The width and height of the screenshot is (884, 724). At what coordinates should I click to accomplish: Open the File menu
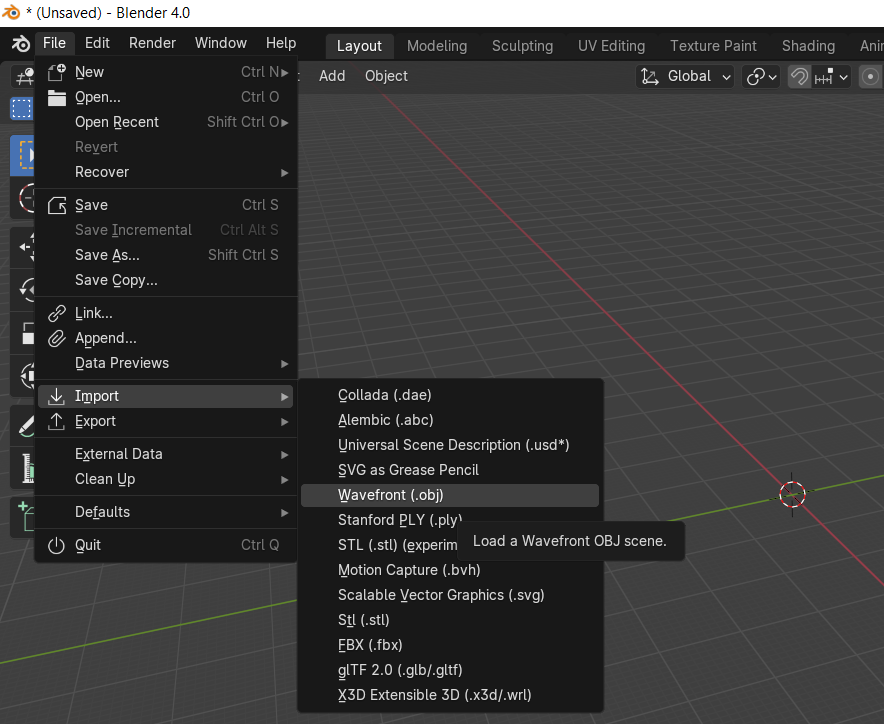coord(54,43)
